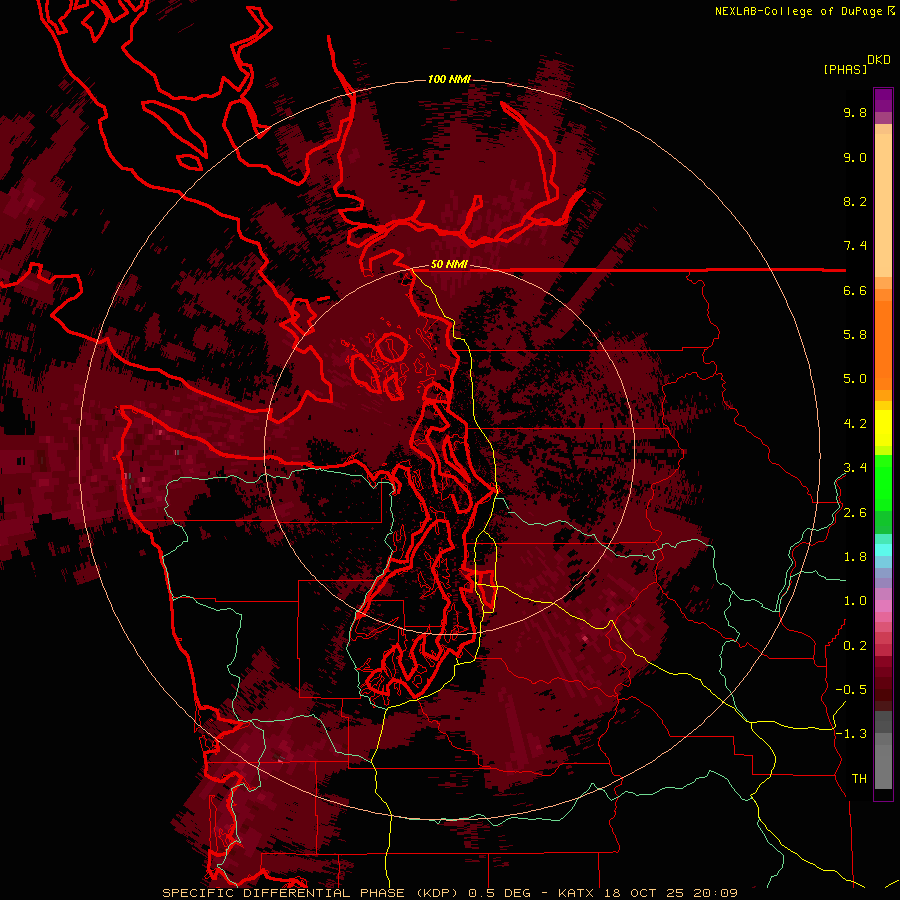900x900 pixels.
Task: Click the 2.6 scale value
Action: (855, 513)
